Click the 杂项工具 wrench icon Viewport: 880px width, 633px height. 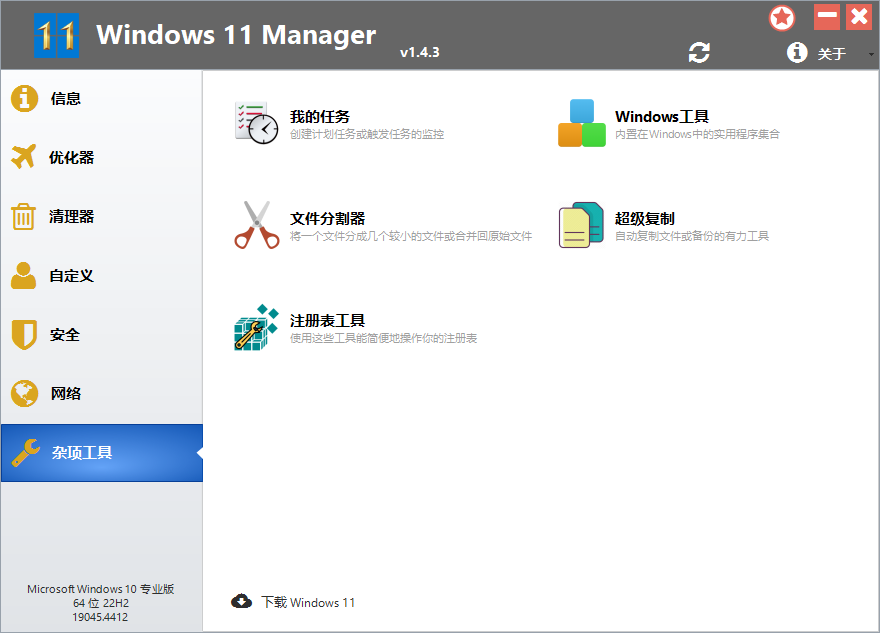point(26,452)
